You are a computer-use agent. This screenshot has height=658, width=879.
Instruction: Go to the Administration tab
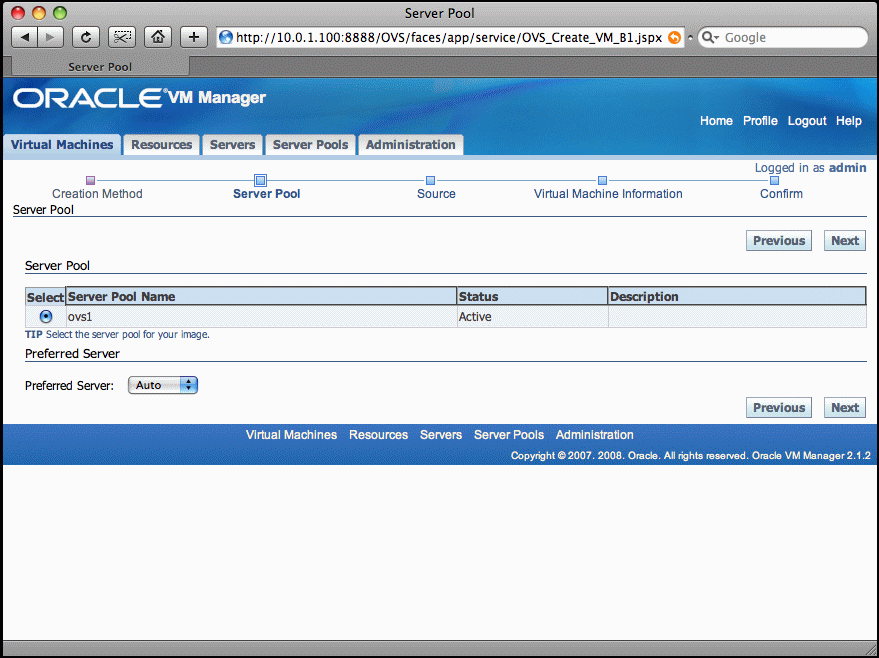(x=410, y=145)
